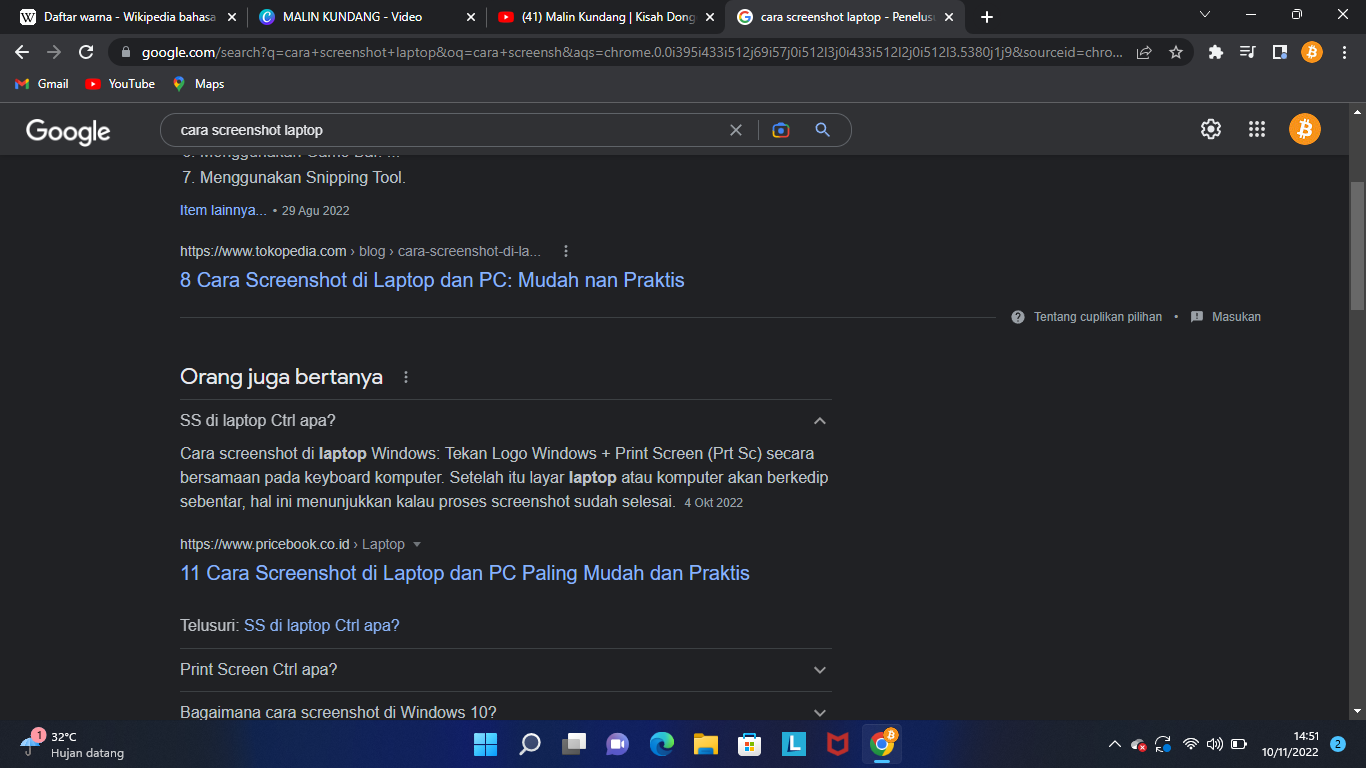Click into the Google search field
Image resolution: width=1366 pixels, height=768 pixels.
click(x=450, y=130)
